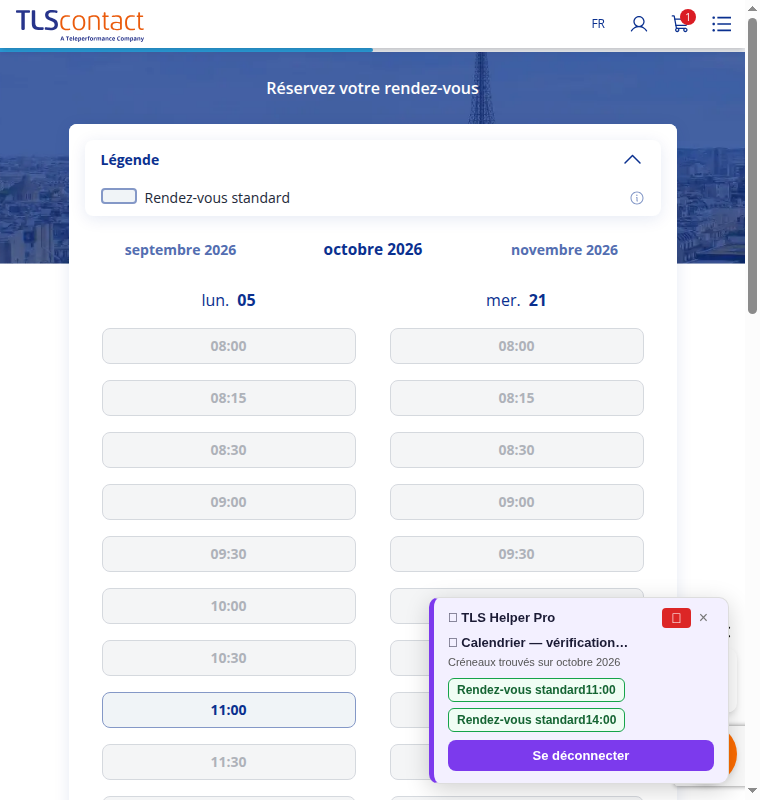Image resolution: width=760 pixels, height=800 pixels.
Task: Click the TLScontact logo
Action: click(x=80, y=25)
